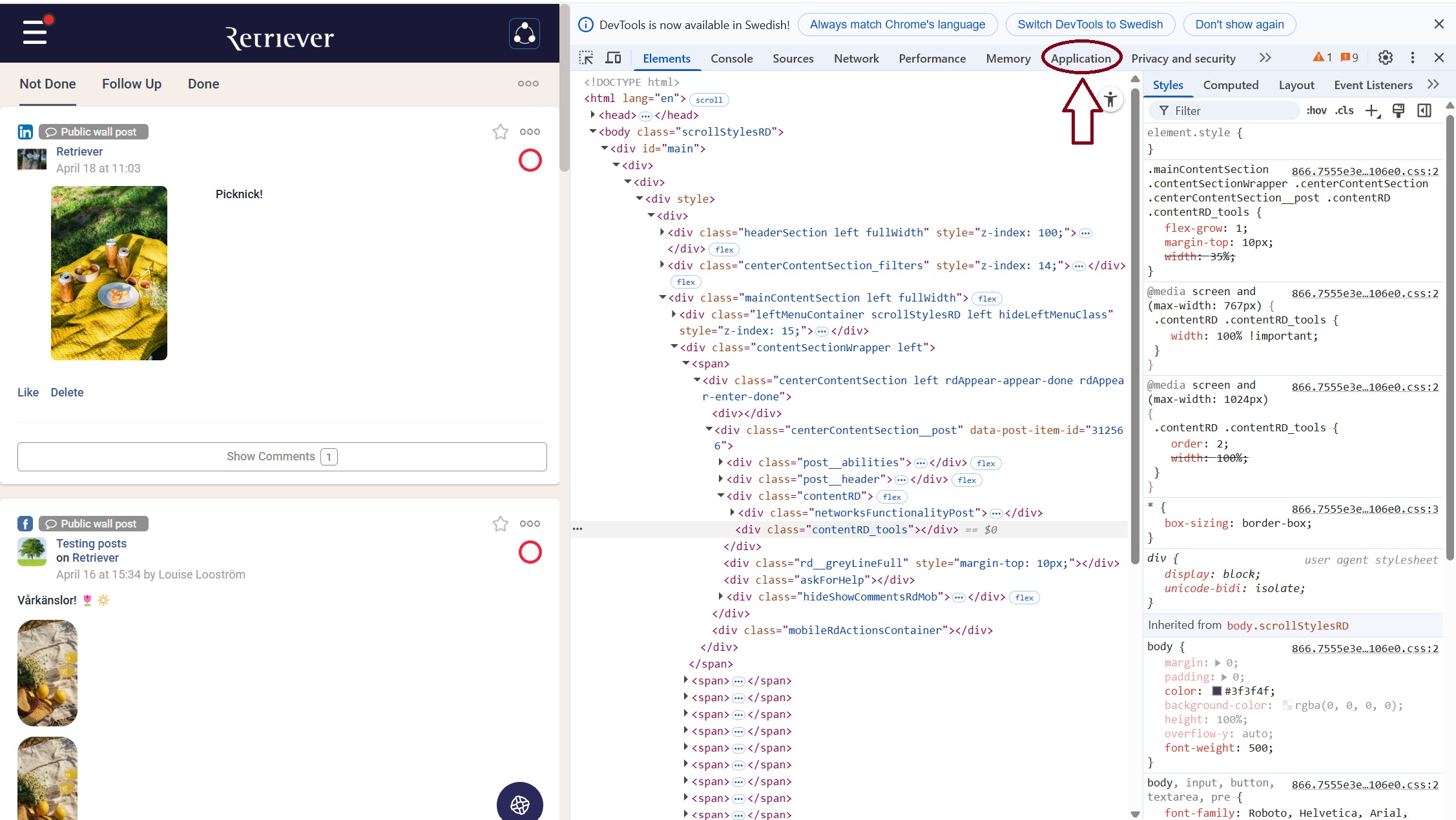The height and width of the screenshot is (820, 1456).
Task: Open the Sources panel tab
Action: [793, 59]
